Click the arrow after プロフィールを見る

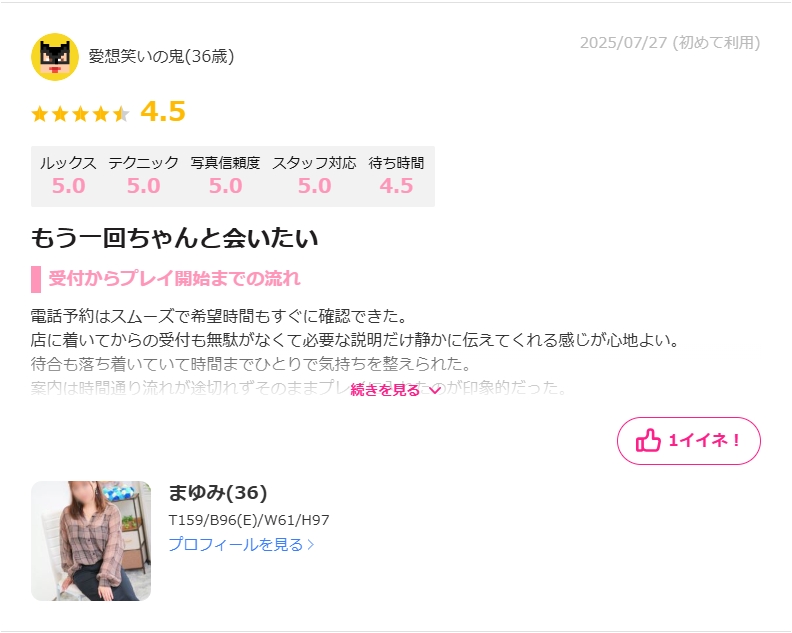[311, 545]
